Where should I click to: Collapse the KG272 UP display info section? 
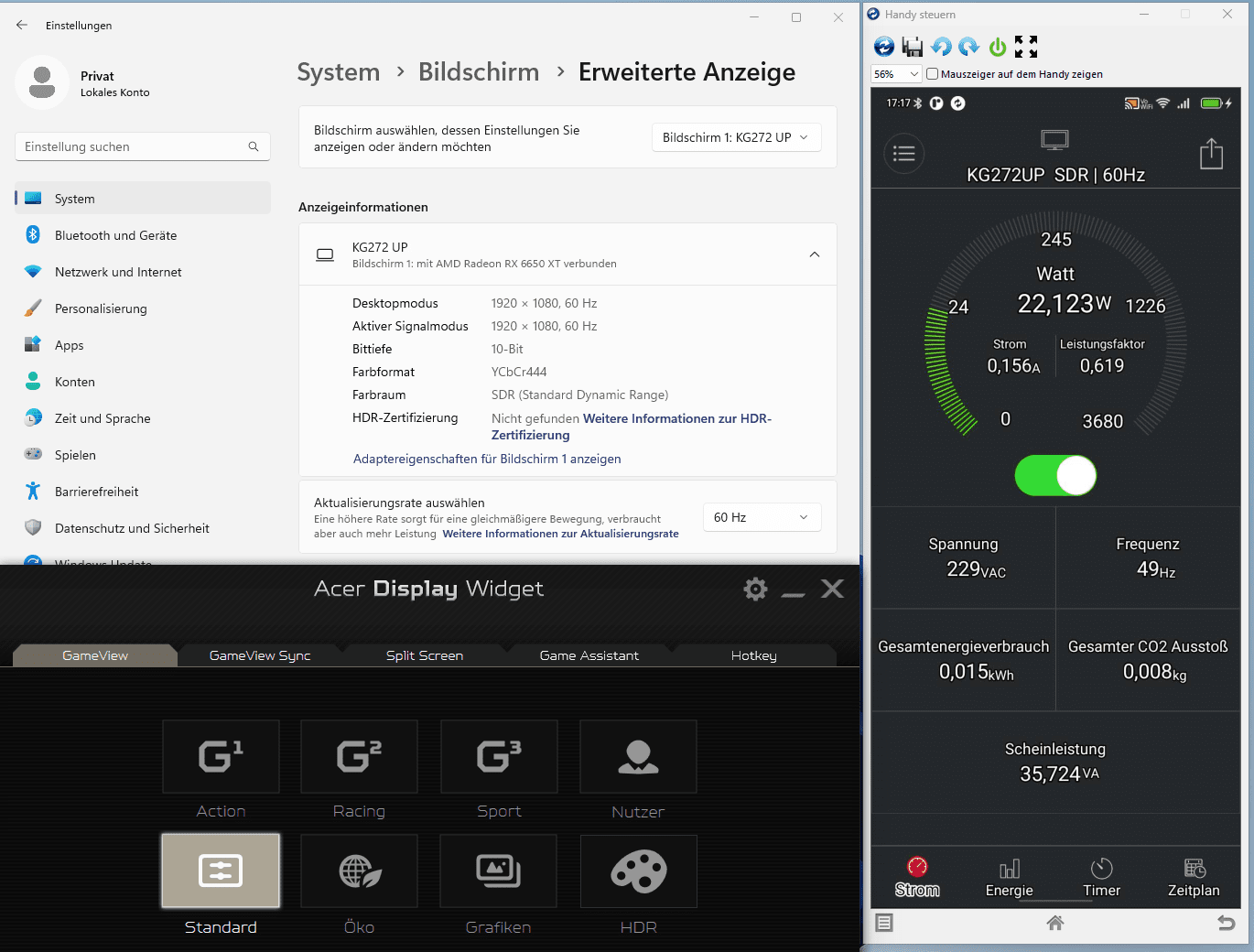(815, 254)
